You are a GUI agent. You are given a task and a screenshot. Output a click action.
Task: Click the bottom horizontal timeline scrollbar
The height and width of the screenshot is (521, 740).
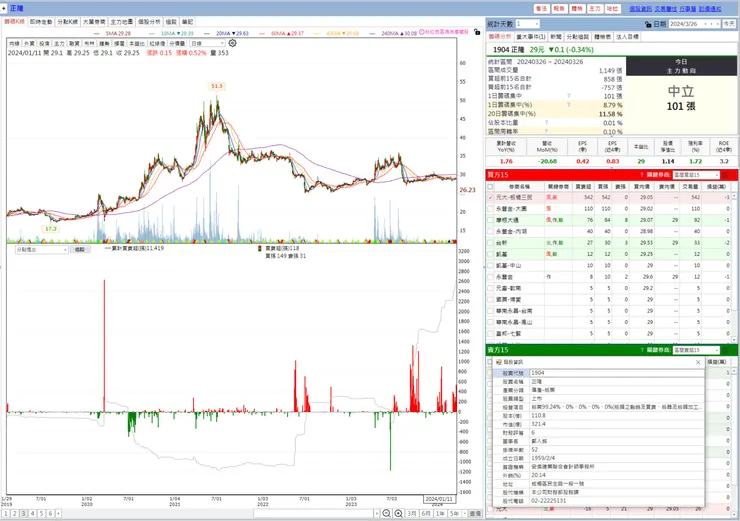(316, 513)
